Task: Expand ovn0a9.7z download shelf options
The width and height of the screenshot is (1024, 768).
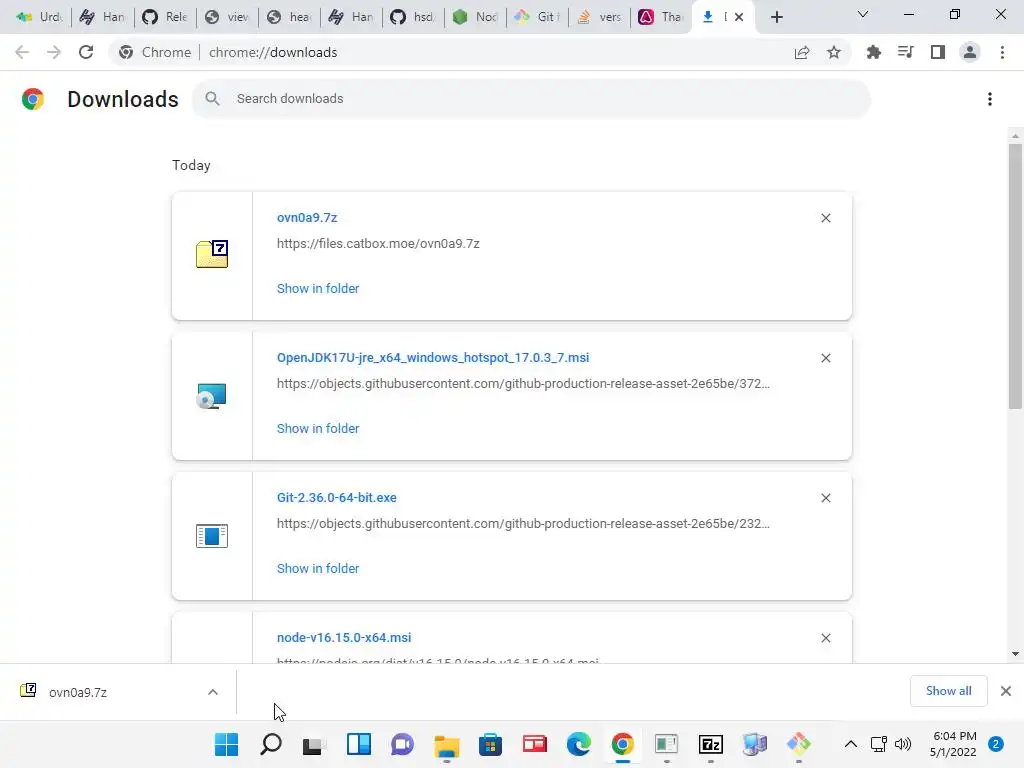Action: tap(213, 692)
